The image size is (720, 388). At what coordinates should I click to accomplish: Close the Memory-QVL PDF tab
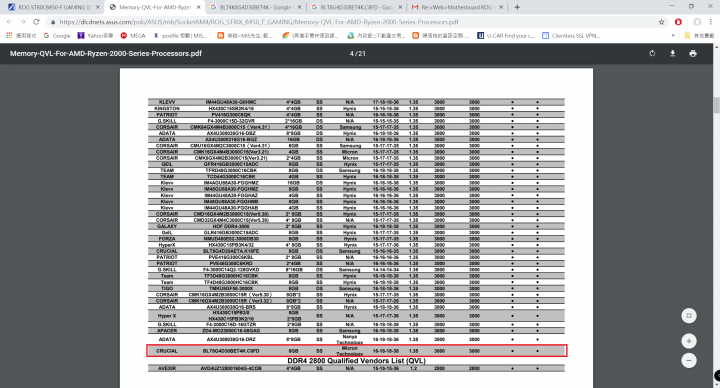coord(198,7)
